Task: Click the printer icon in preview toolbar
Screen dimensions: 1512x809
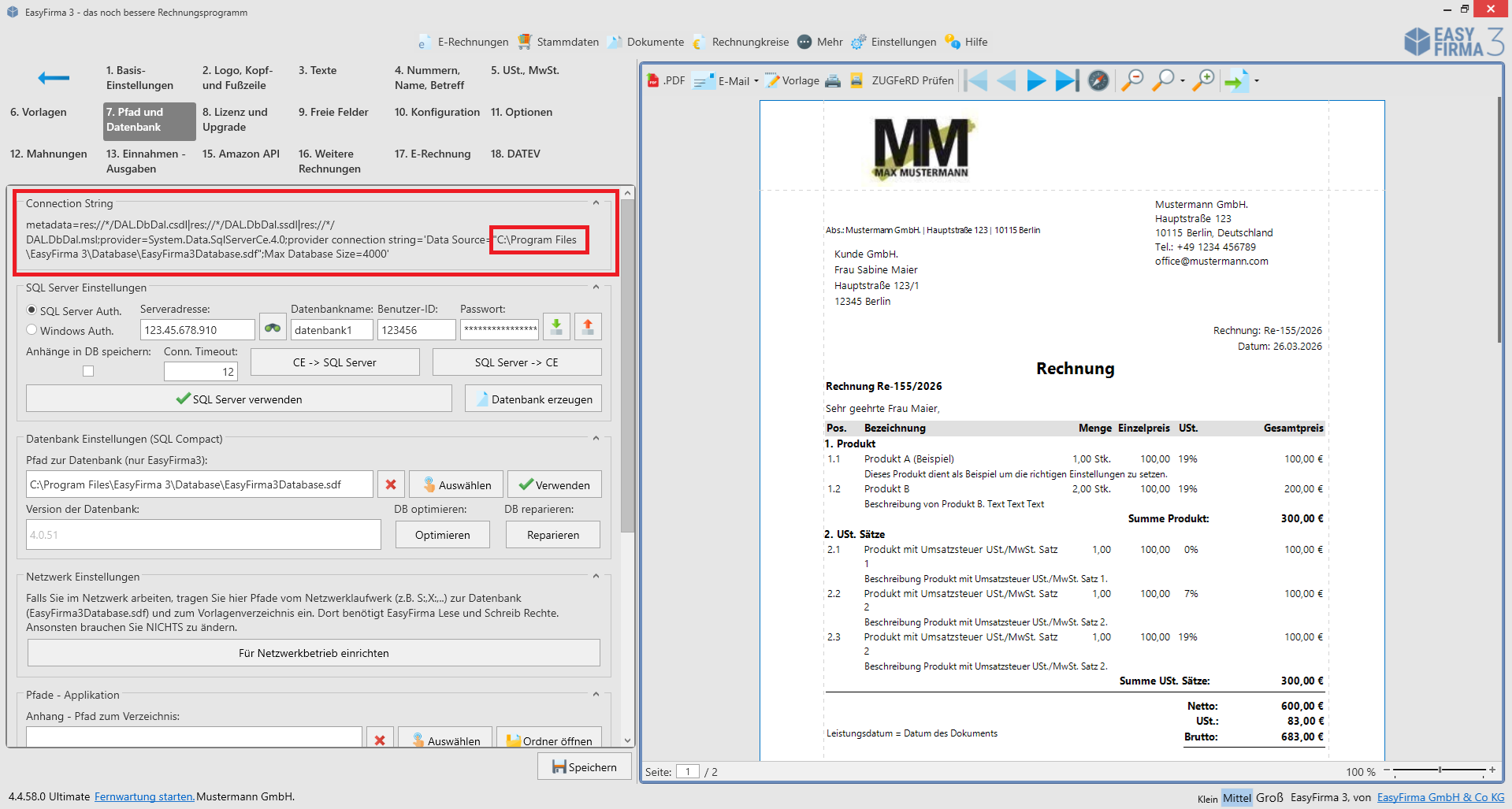Action: click(x=833, y=80)
